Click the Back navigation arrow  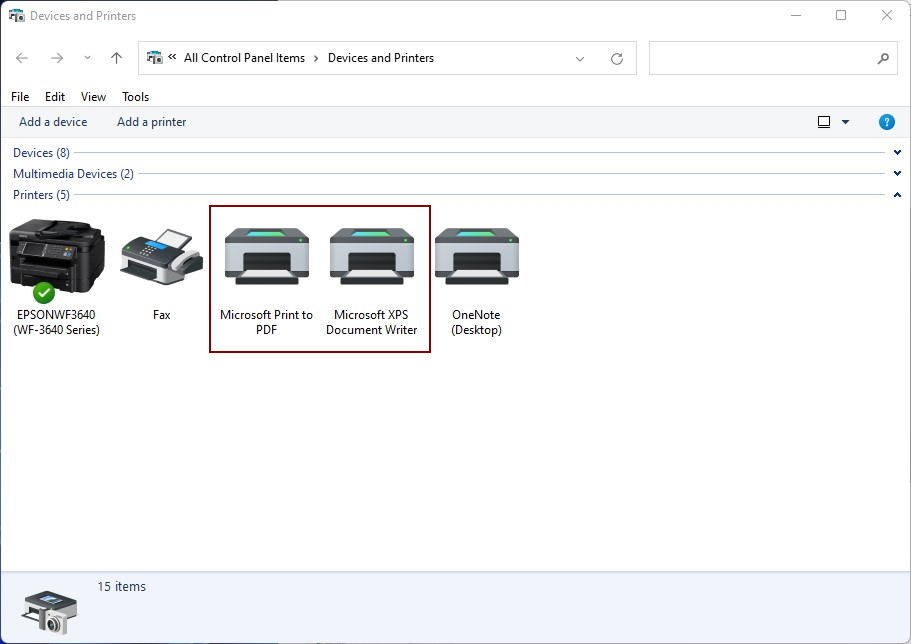22,58
